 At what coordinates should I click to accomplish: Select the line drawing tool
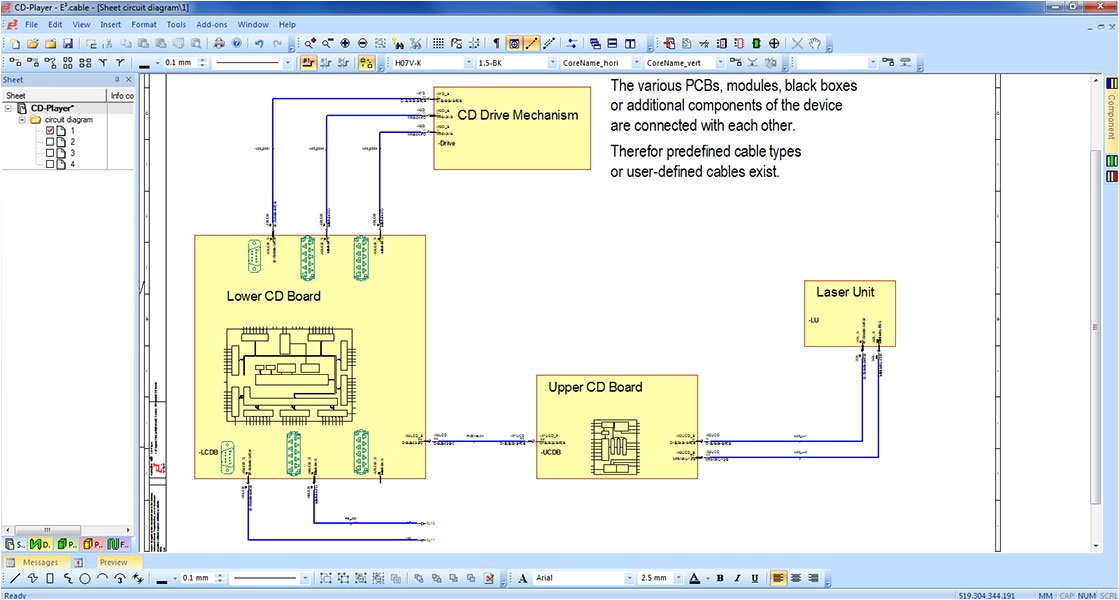[15, 578]
